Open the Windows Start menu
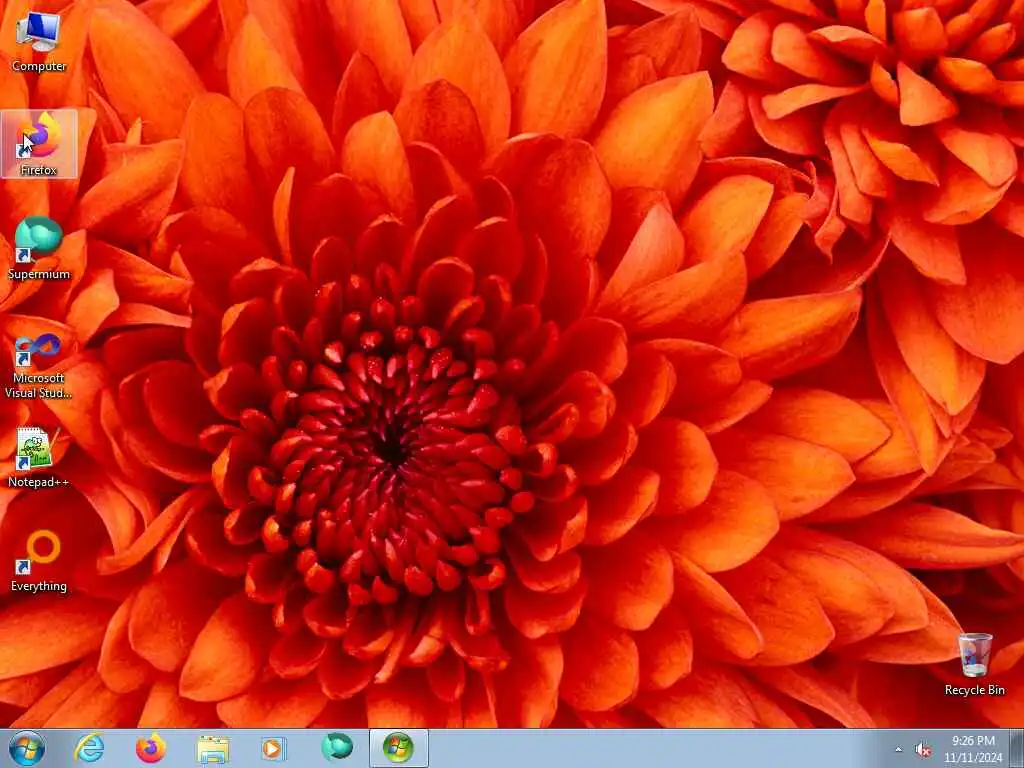Screen dimensions: 1024x768 (27, 748)
